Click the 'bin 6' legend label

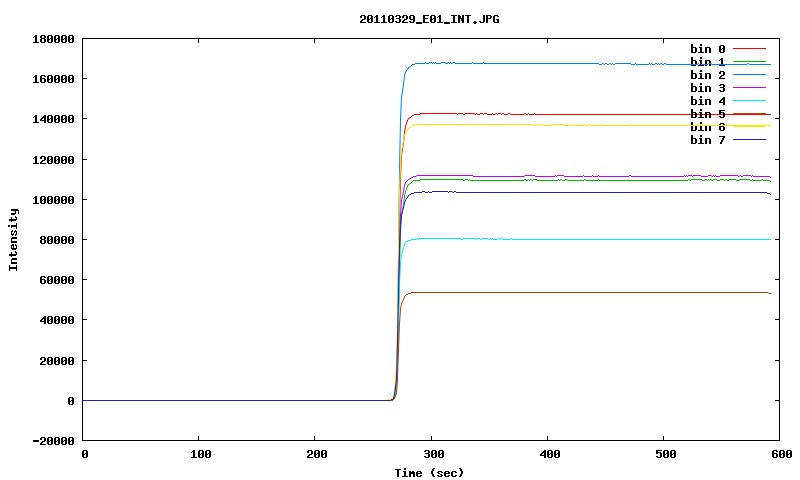point(708,127)
